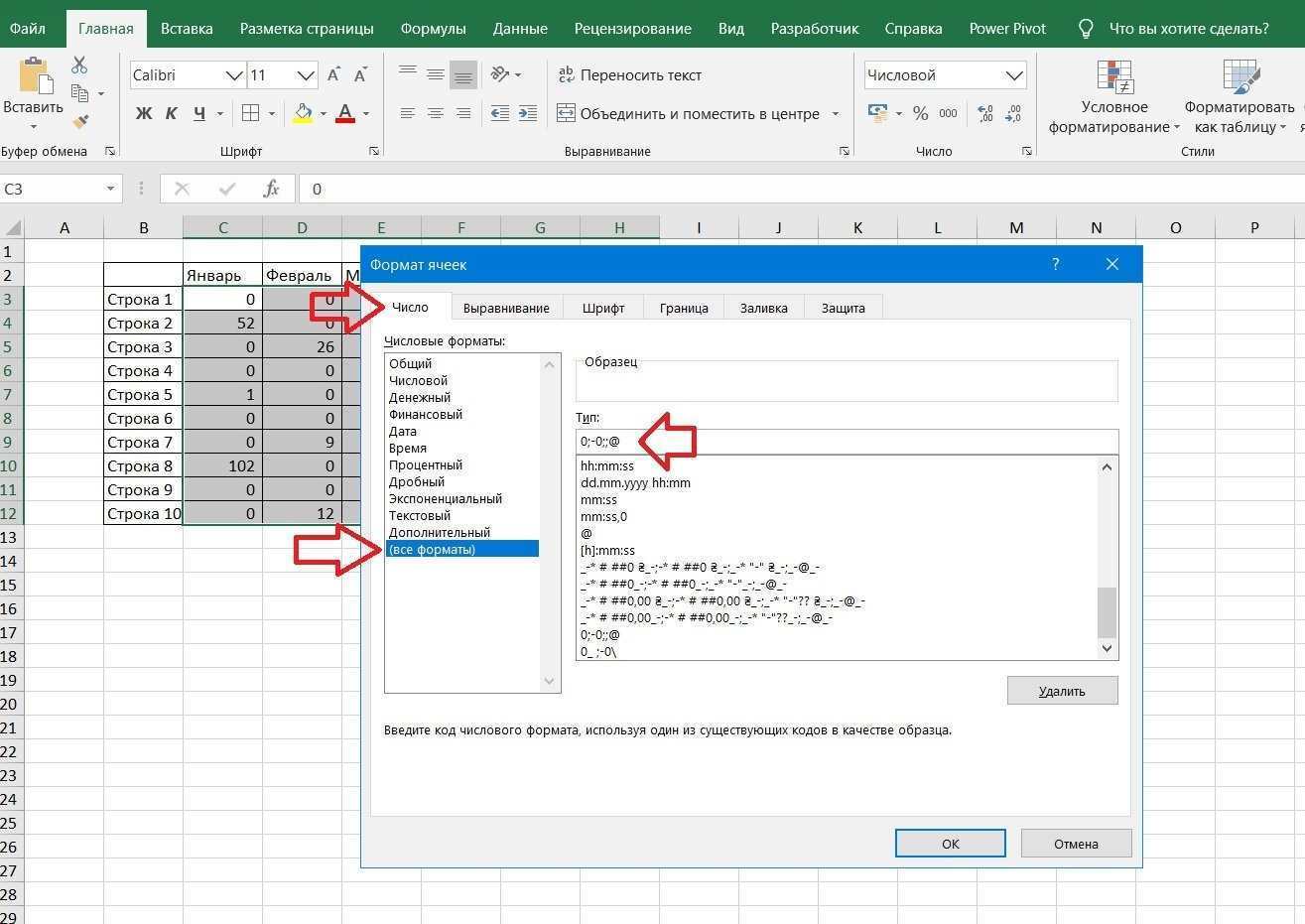Toggle underline (Ч) formatting

(197, 113)
